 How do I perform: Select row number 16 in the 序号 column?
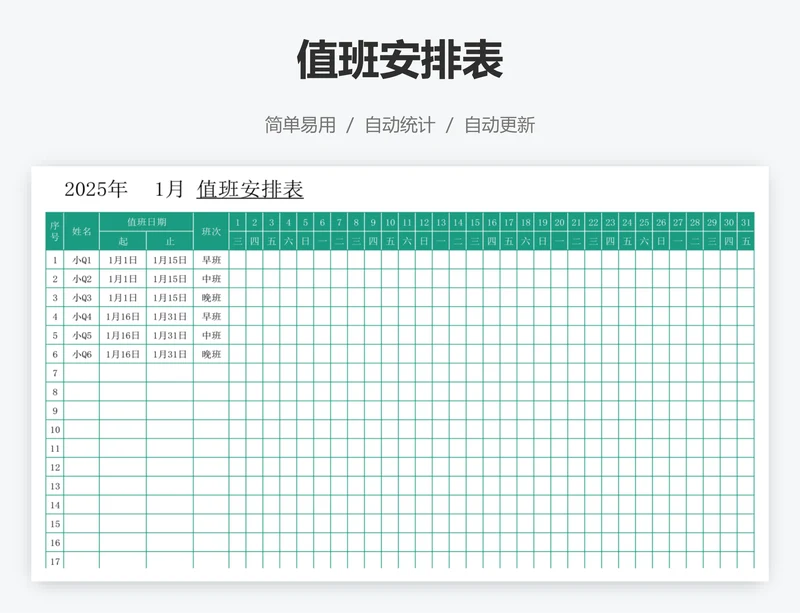tap(55, 543)
